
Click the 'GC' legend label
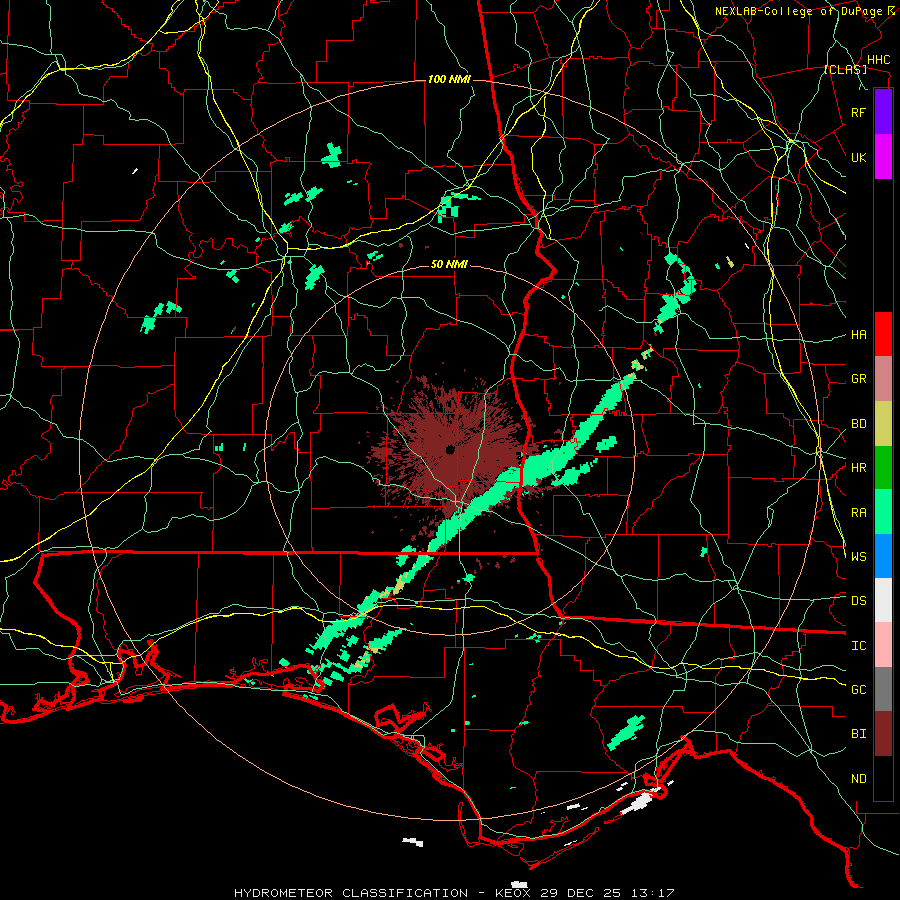click(x=858, y=690)
